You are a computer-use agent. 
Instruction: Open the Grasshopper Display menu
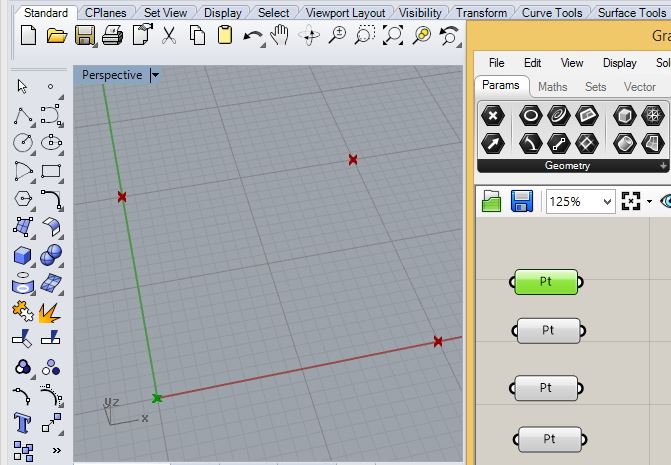point(619,63)
